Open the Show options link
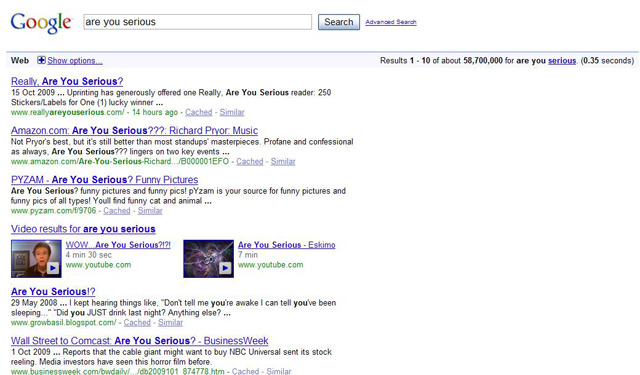 (x=75, y=61)
